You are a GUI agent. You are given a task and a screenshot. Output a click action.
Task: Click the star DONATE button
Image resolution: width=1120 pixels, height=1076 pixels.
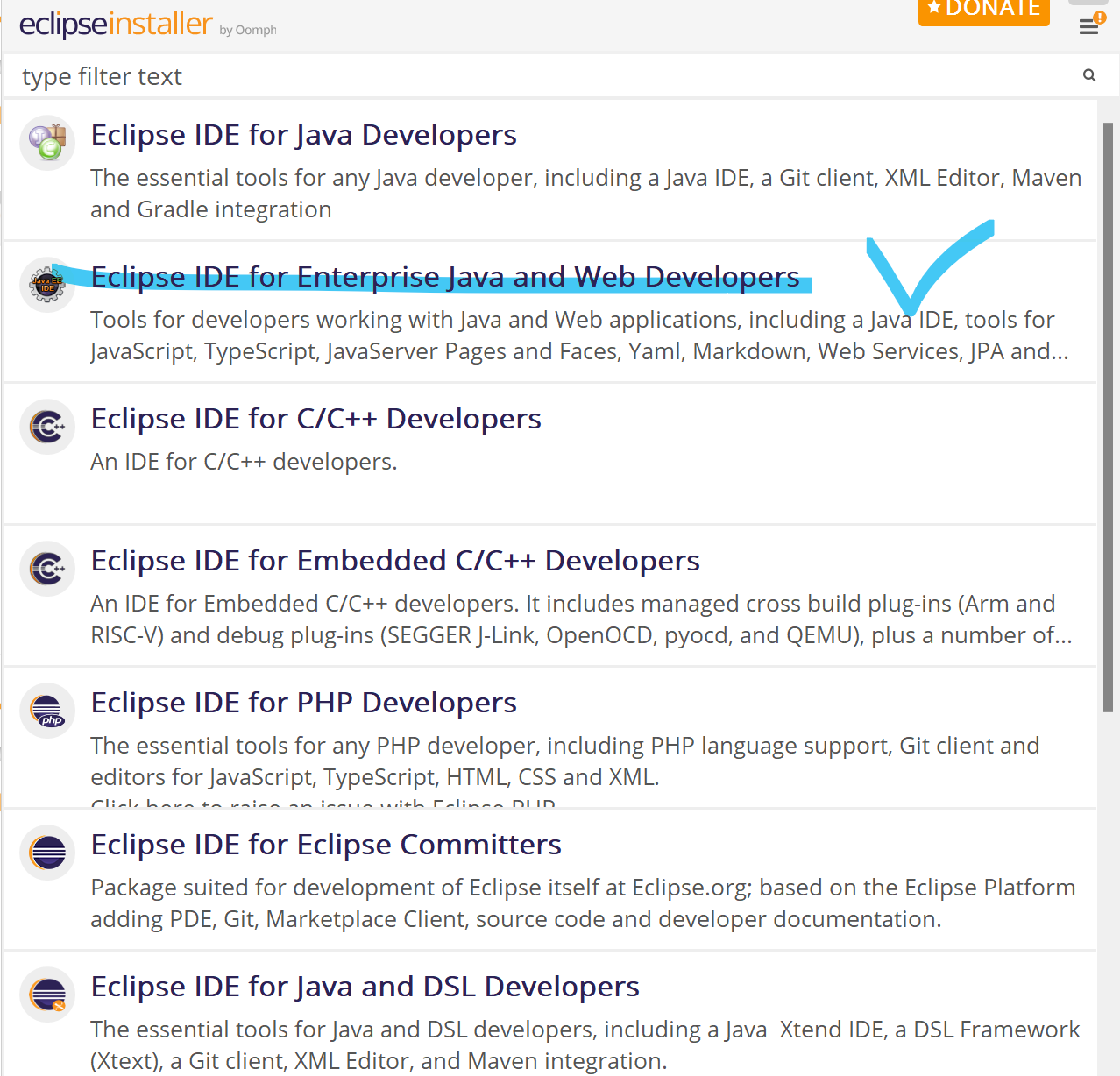pyautogui.click(x=984, y=11)
